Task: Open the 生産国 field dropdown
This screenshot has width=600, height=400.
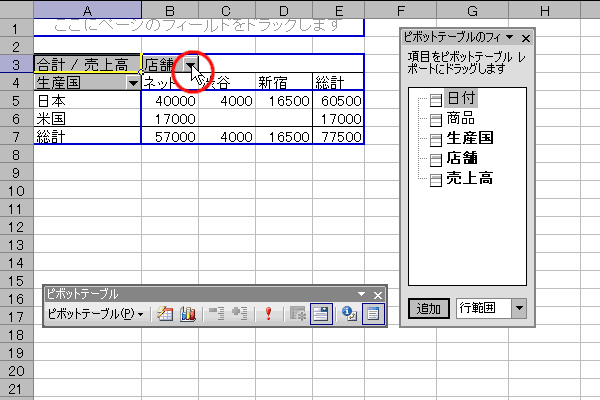Action: [x=133, y=83]
